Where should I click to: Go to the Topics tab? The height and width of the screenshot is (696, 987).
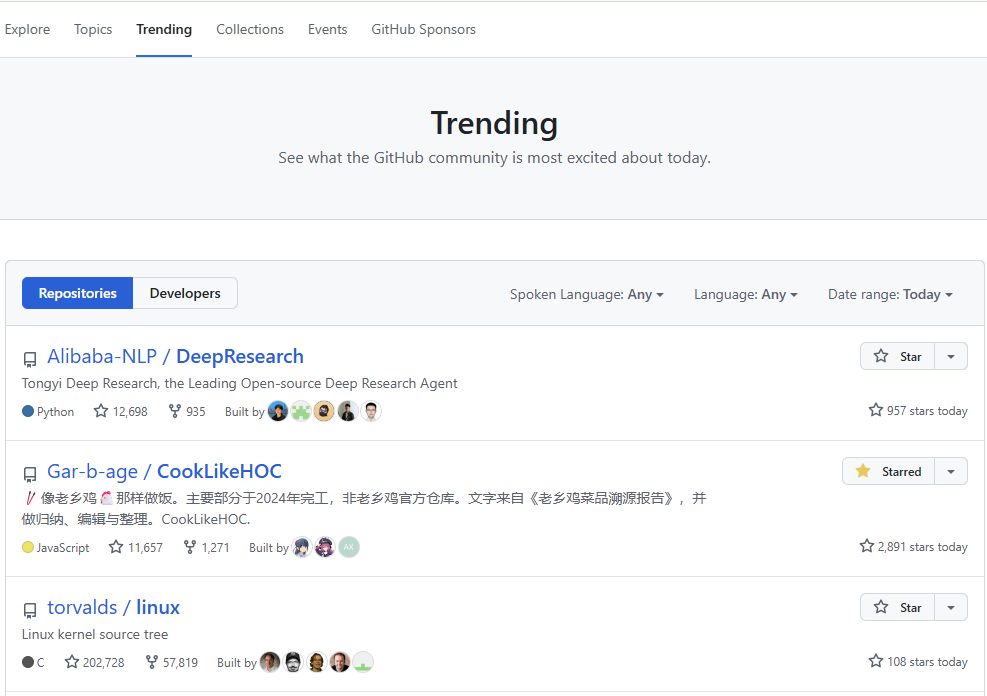93,29
